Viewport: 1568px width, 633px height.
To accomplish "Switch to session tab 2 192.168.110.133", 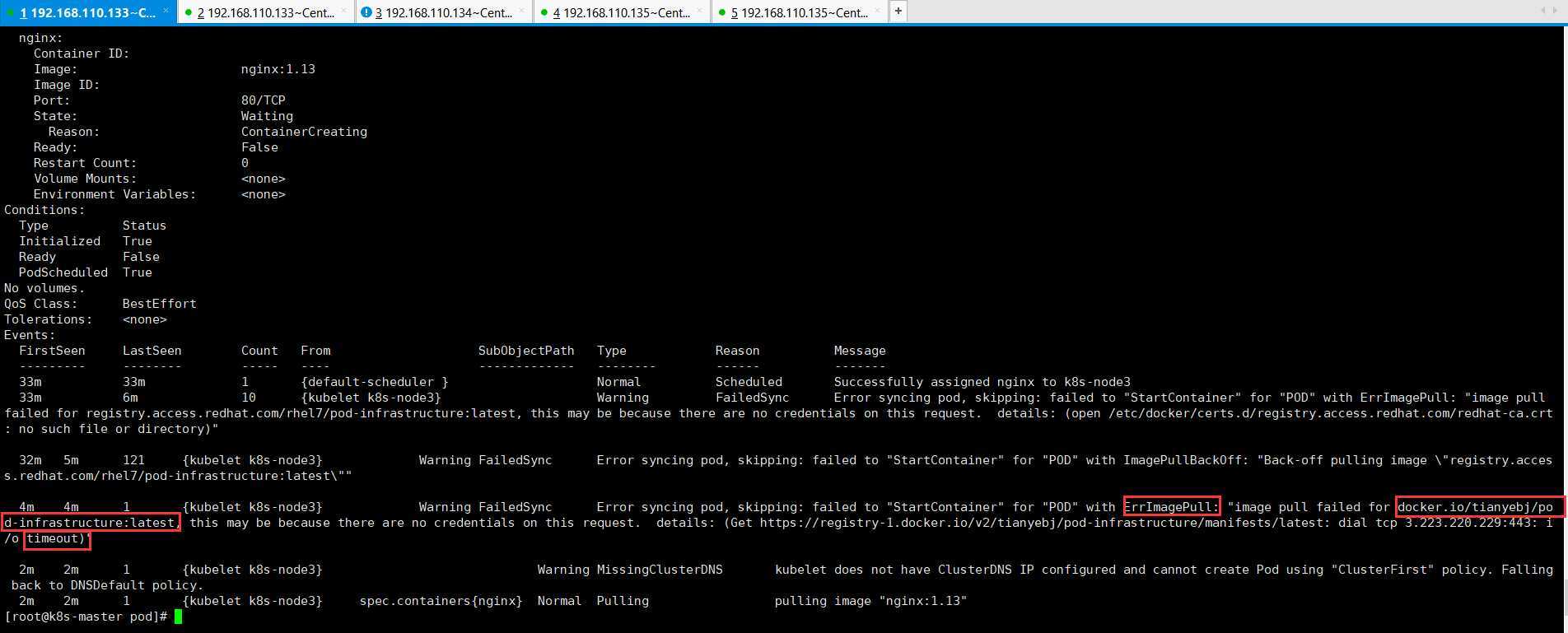I will tap(266, 12).
